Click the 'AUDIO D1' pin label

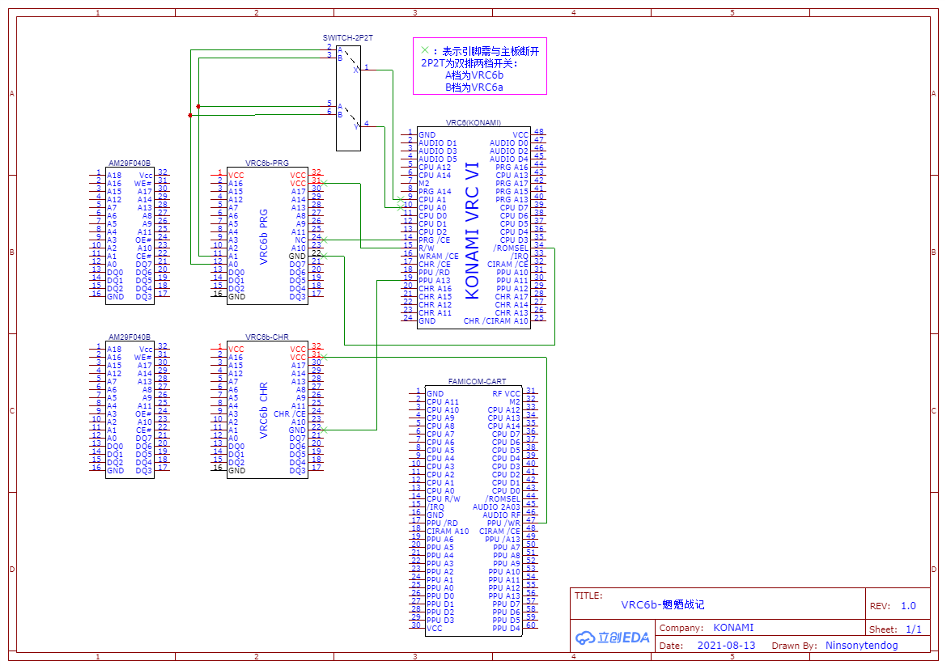[437, 143]
